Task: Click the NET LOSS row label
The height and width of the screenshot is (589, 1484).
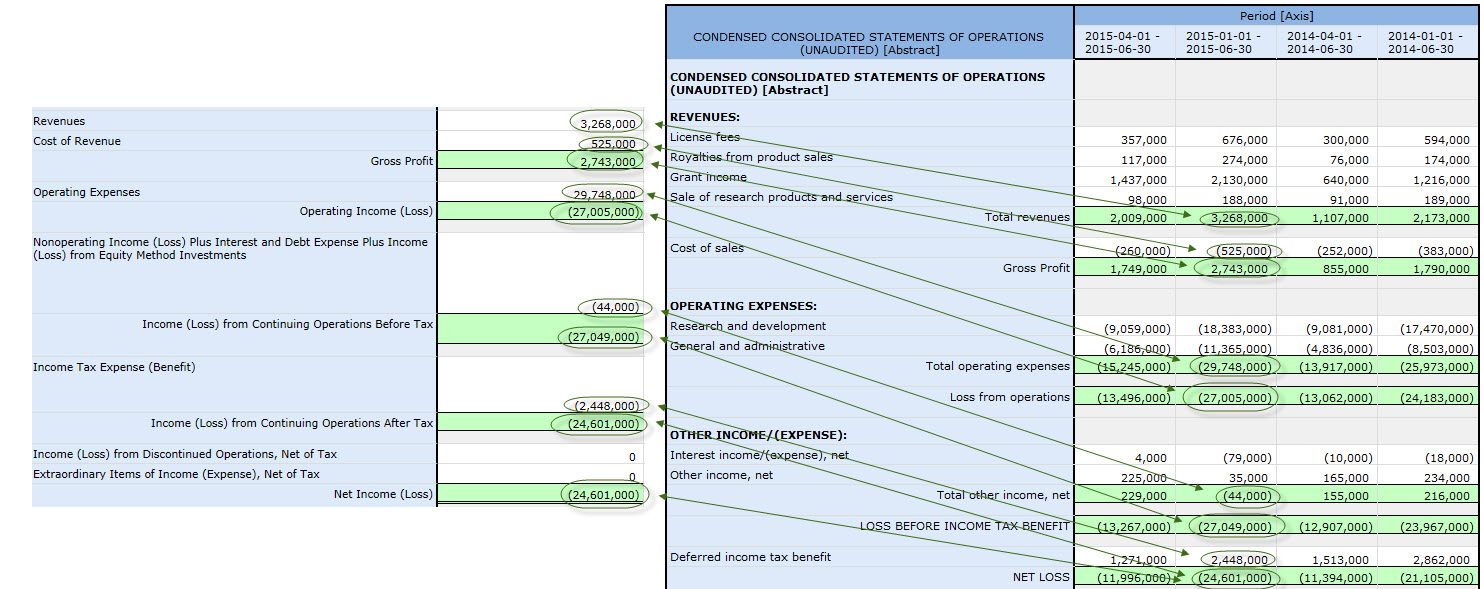Action: (1040, 577)
